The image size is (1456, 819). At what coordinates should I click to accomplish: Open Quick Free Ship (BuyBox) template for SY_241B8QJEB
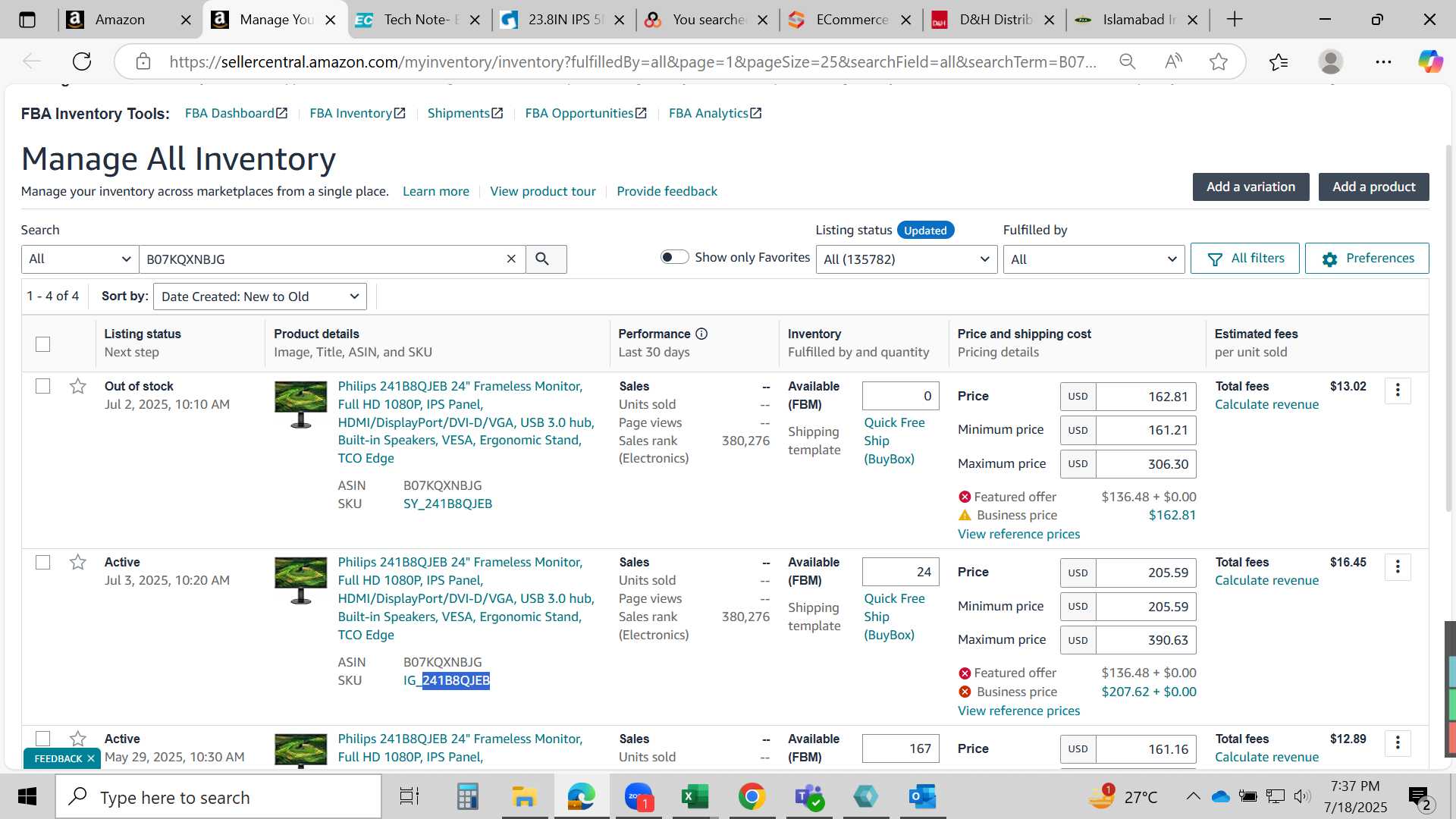tap(894, 441)
